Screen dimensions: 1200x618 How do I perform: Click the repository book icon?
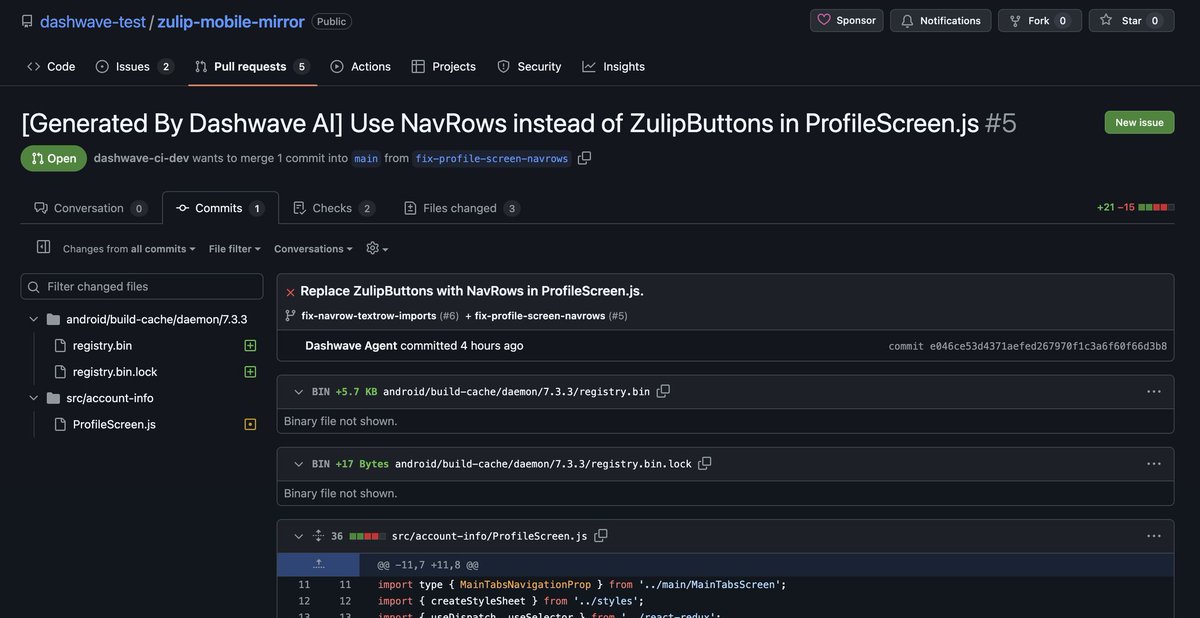[27, 21]
